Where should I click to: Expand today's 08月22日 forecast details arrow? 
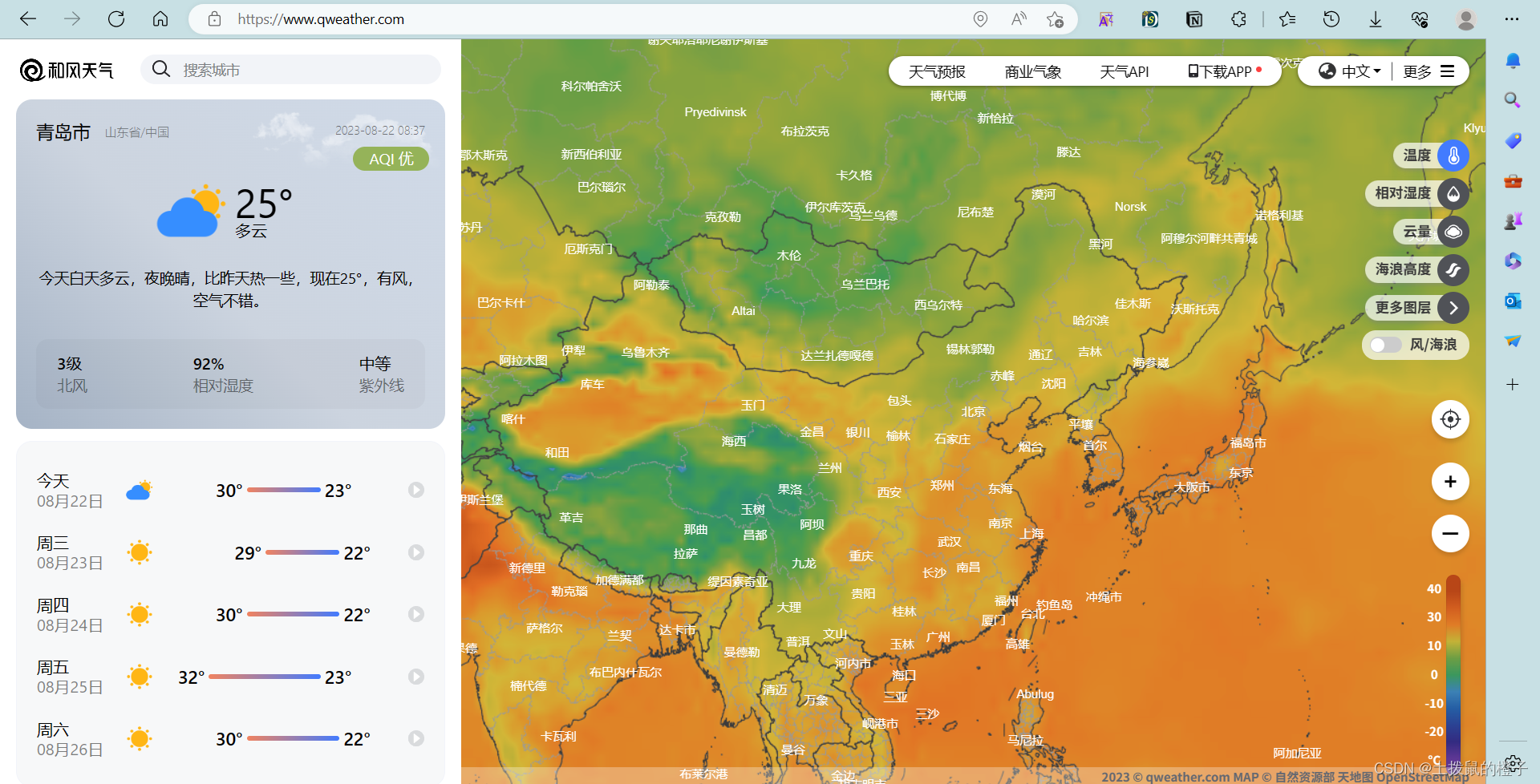(415, 490)
